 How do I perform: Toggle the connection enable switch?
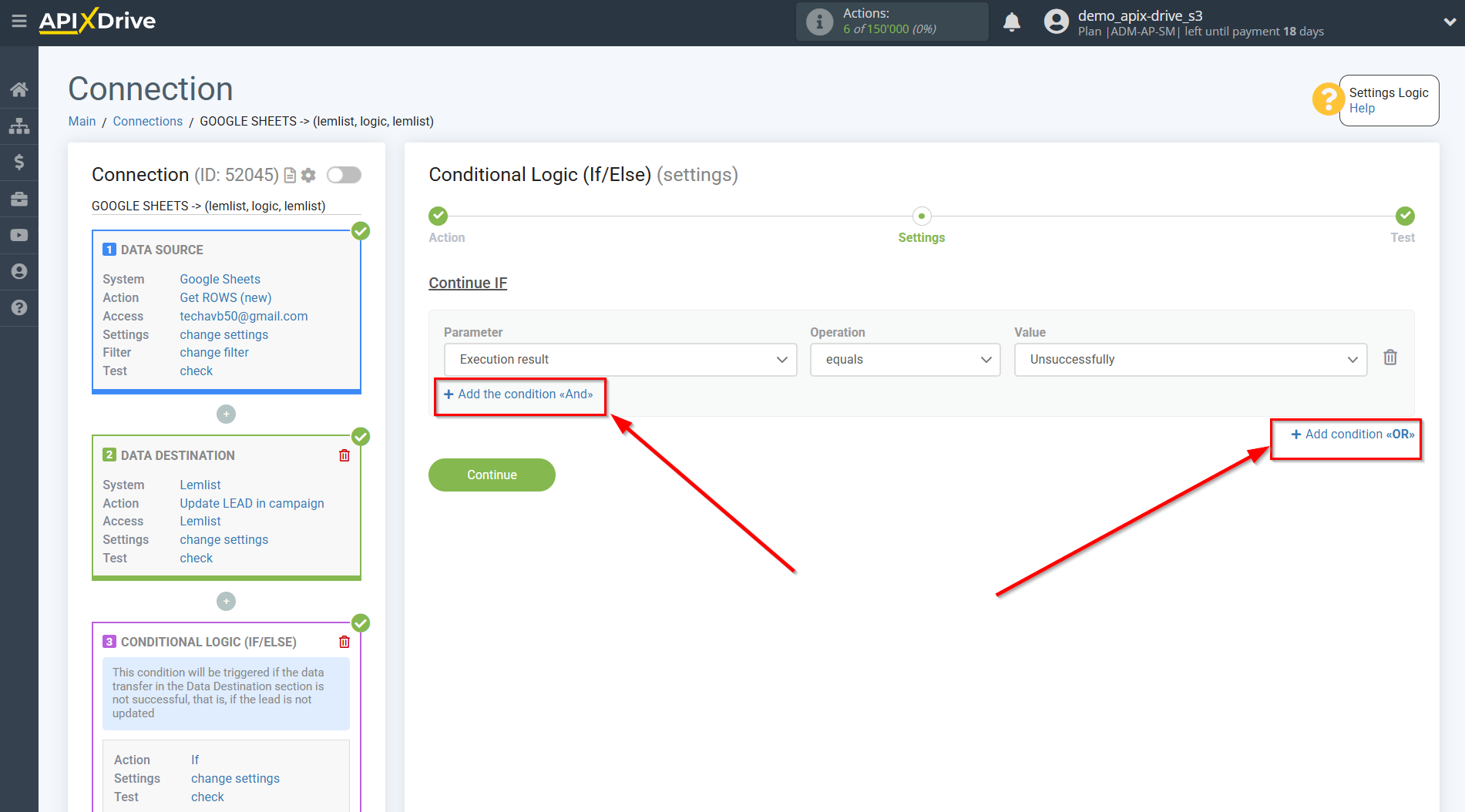(x=344, y=175)
